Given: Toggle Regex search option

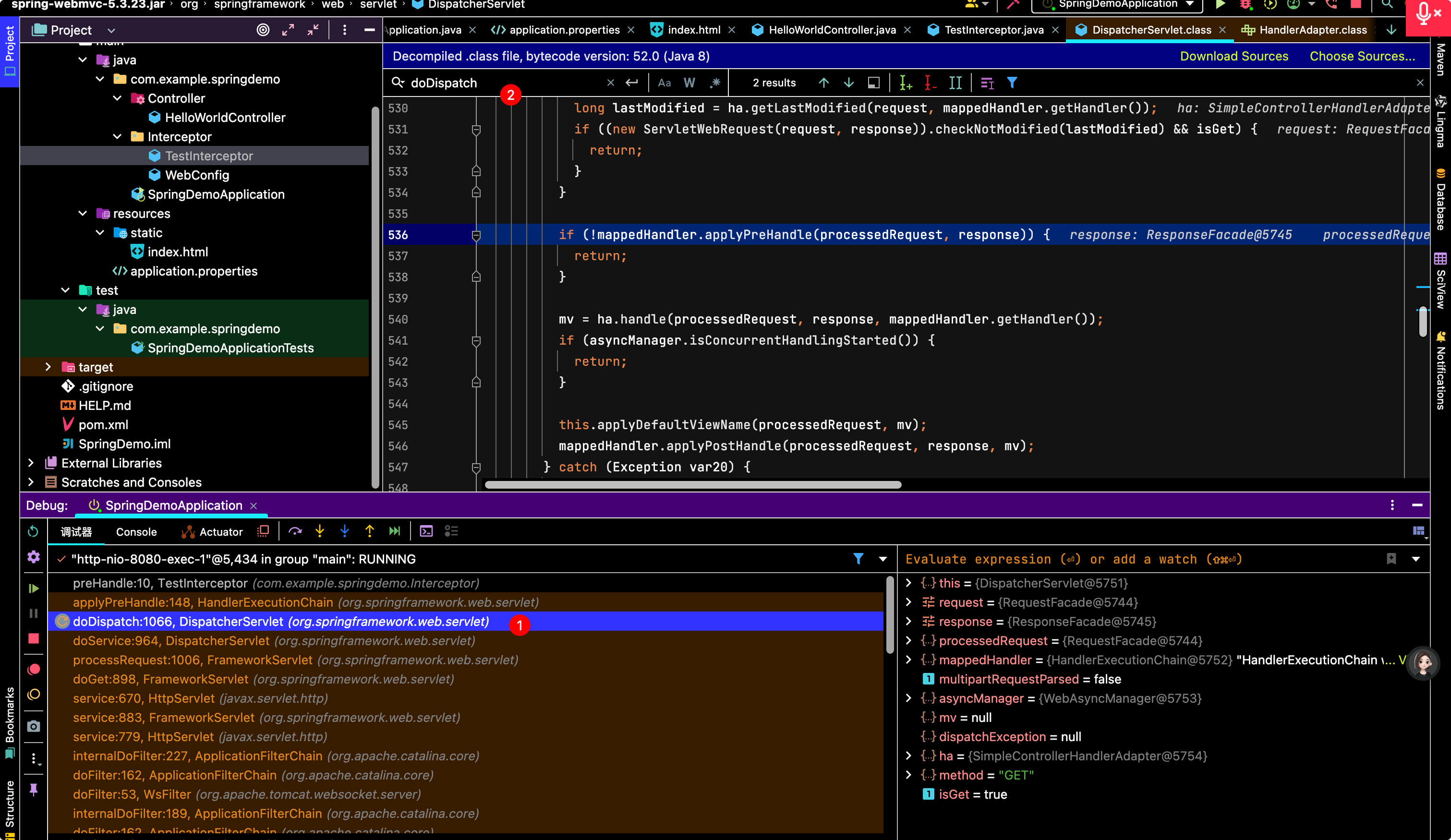Looking at the screenshot, I should [714, 83].
